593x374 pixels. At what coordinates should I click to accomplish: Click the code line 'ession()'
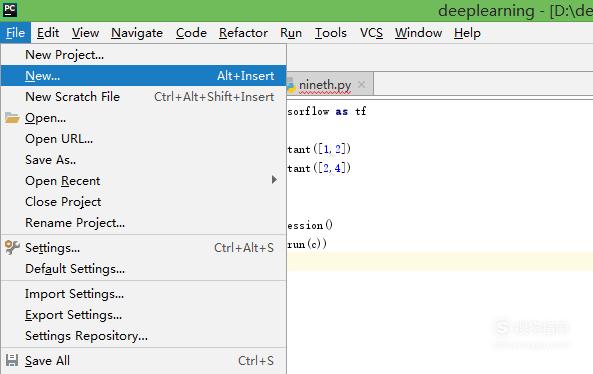click(310, 225)
